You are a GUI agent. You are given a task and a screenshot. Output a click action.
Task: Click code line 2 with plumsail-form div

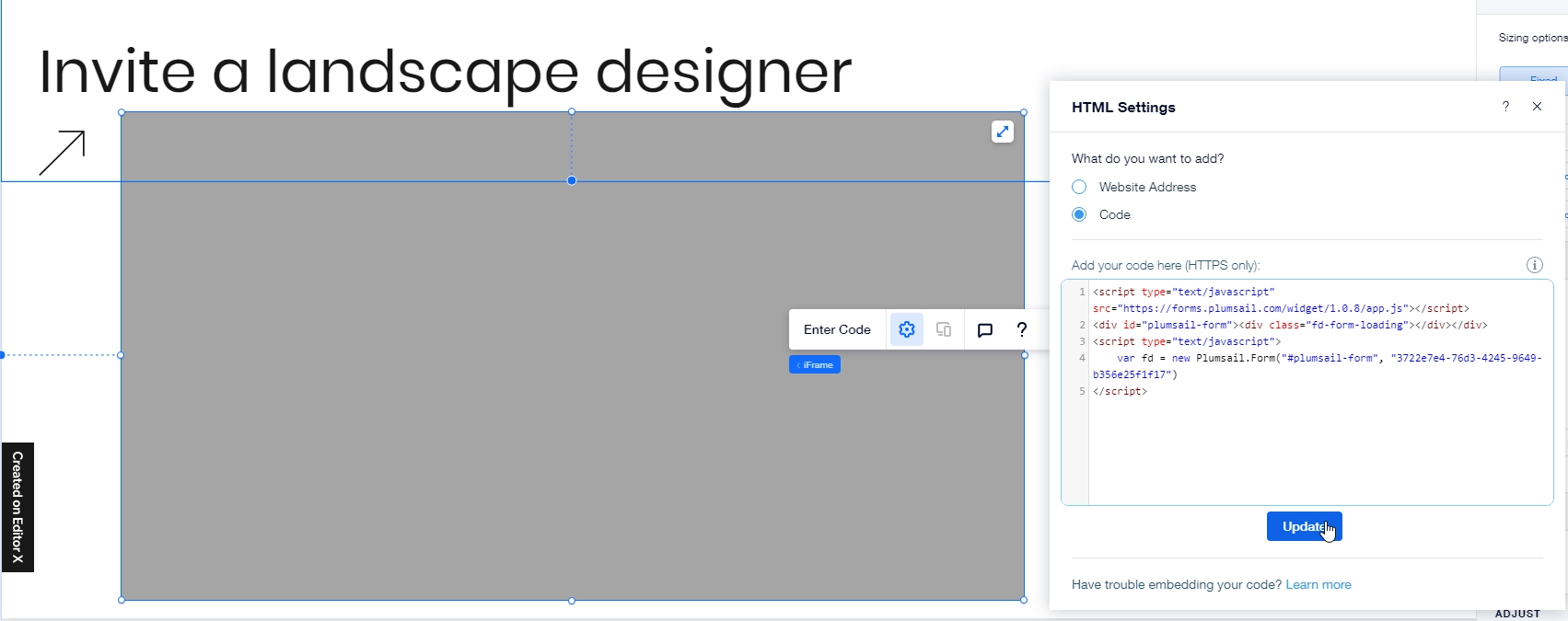point(1290,325)
